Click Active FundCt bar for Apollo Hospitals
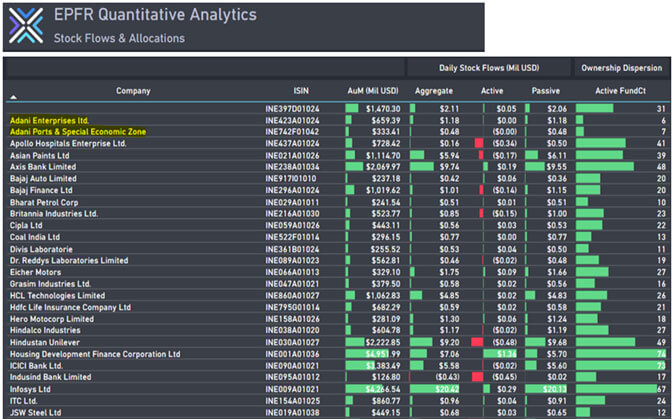Image resolution: width=672 pixels, height=419 pixels. point(600,144)
